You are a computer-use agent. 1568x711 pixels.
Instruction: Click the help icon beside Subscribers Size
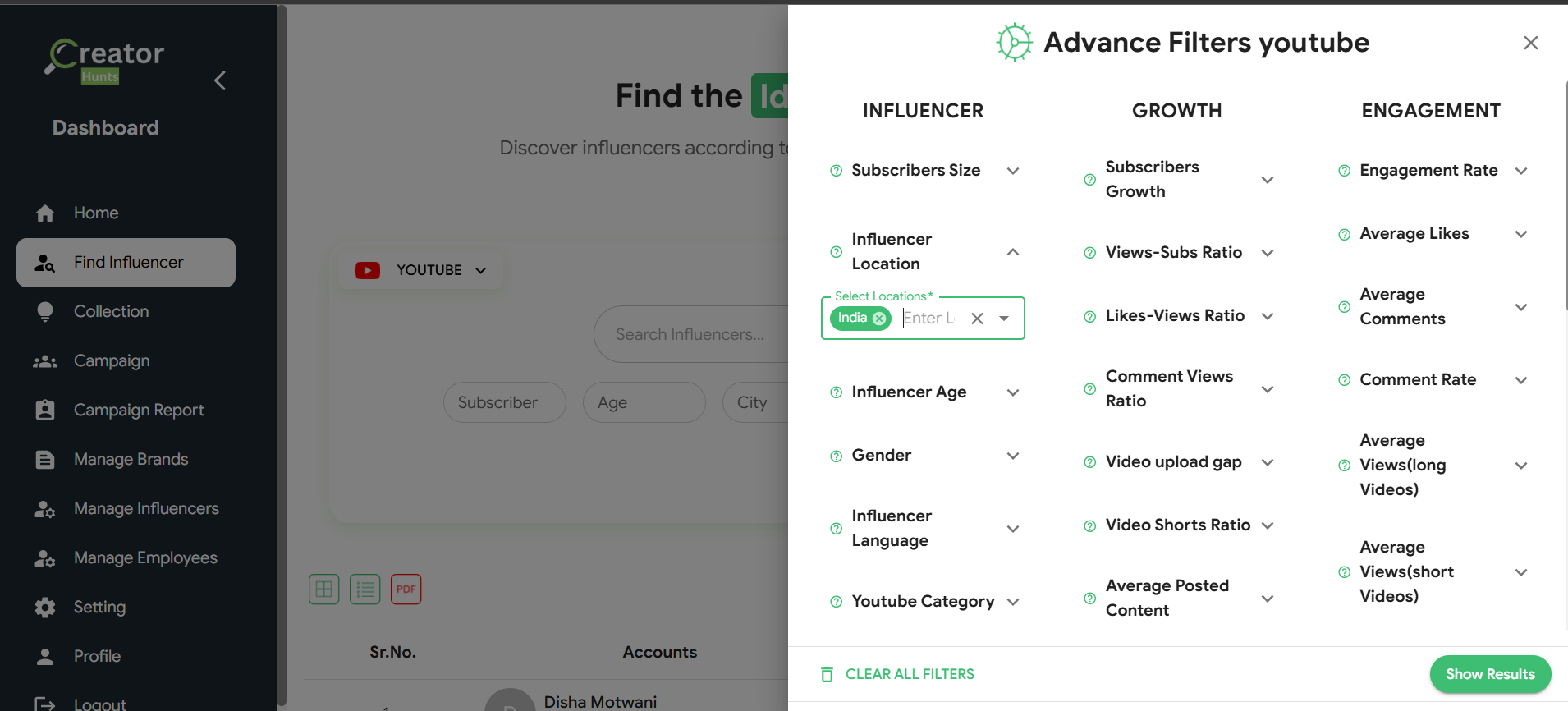[x=836, y=171]
